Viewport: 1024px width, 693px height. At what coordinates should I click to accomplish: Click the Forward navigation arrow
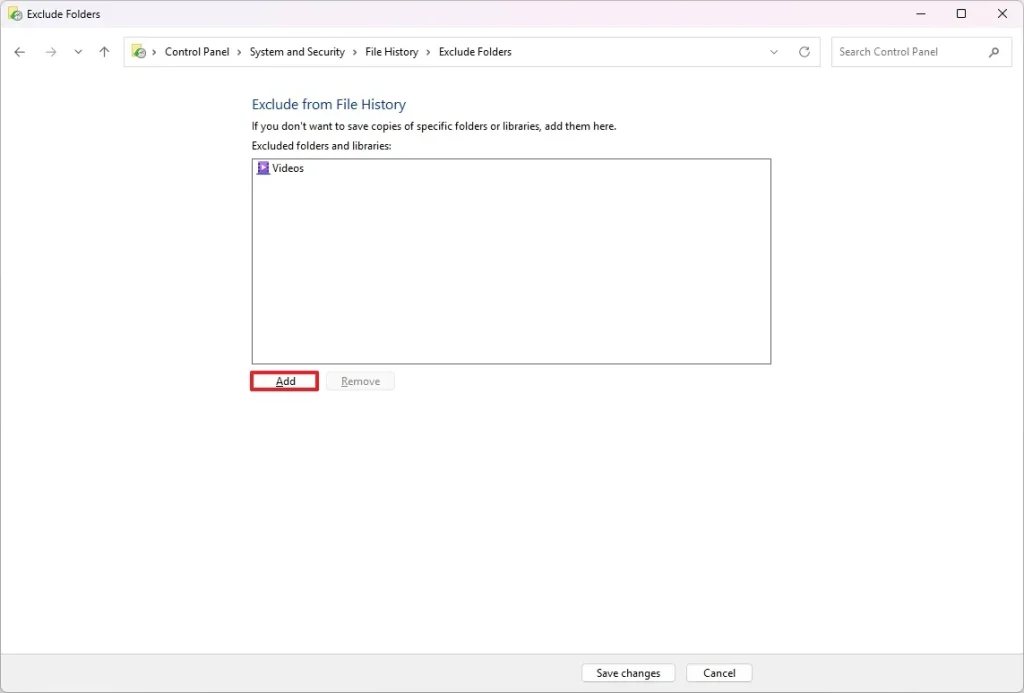tap(51, 52)
